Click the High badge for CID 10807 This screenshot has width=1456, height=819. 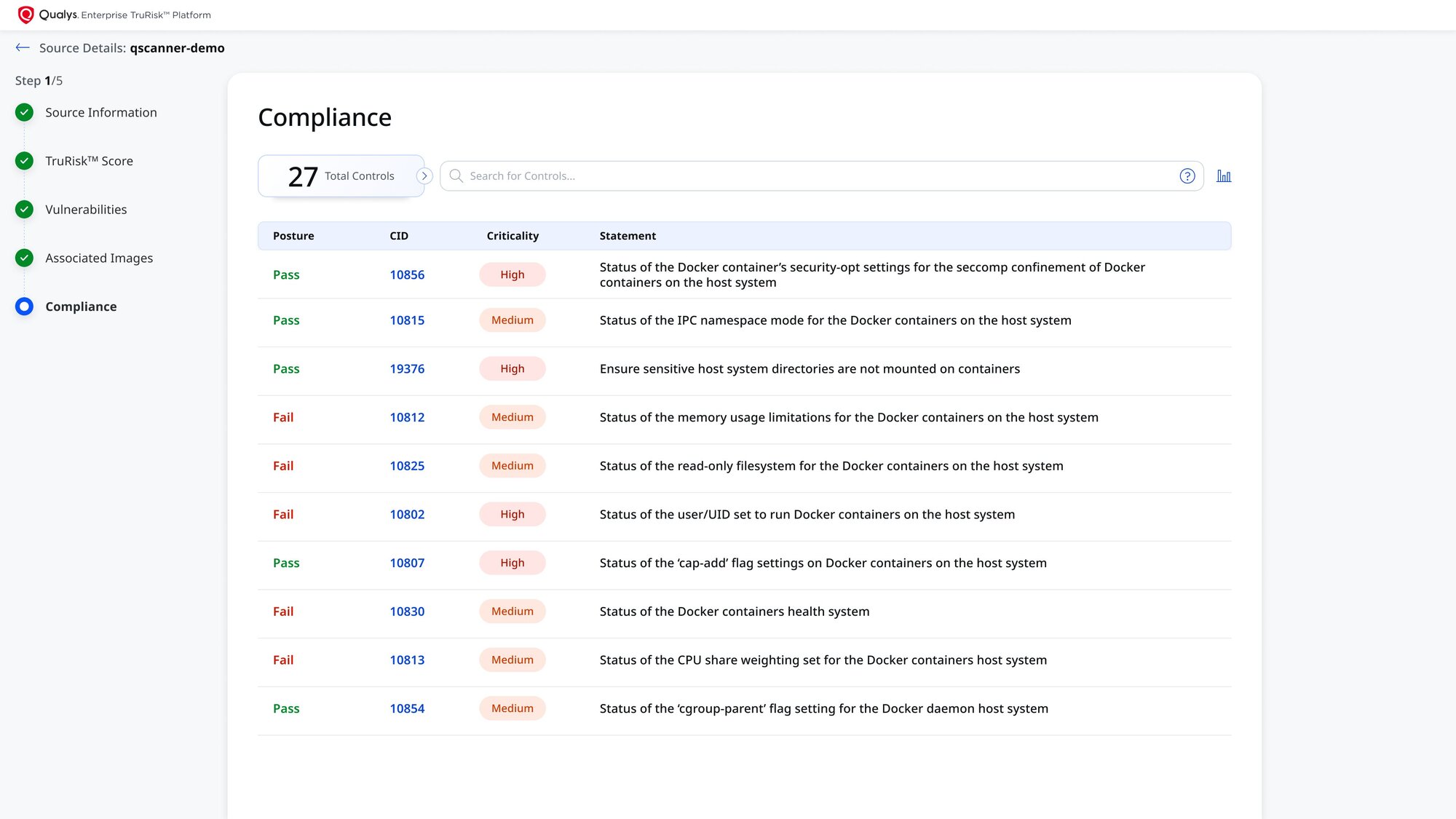tap(513, 563)
